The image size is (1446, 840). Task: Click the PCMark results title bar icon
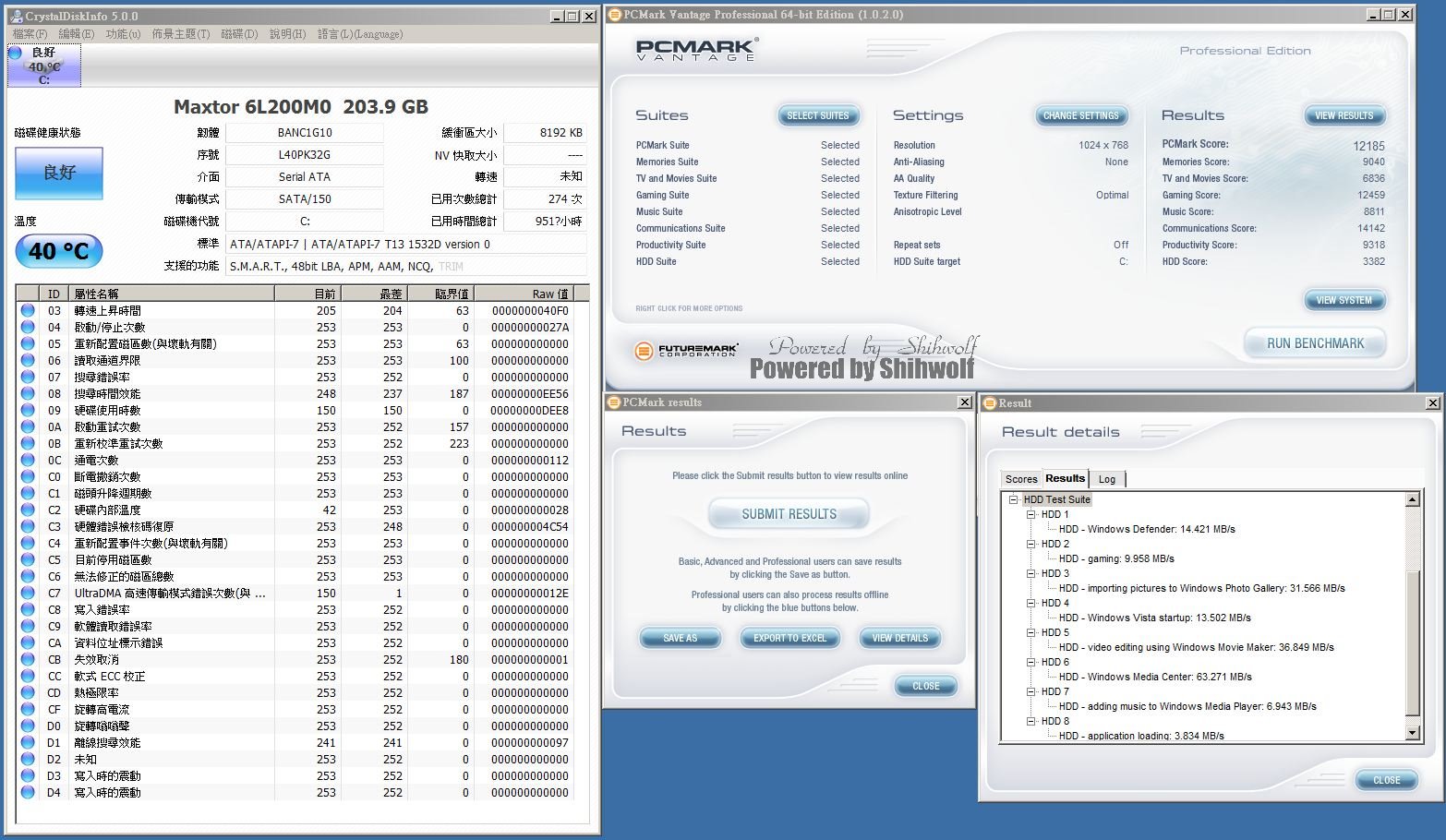[x=614, y=402]
